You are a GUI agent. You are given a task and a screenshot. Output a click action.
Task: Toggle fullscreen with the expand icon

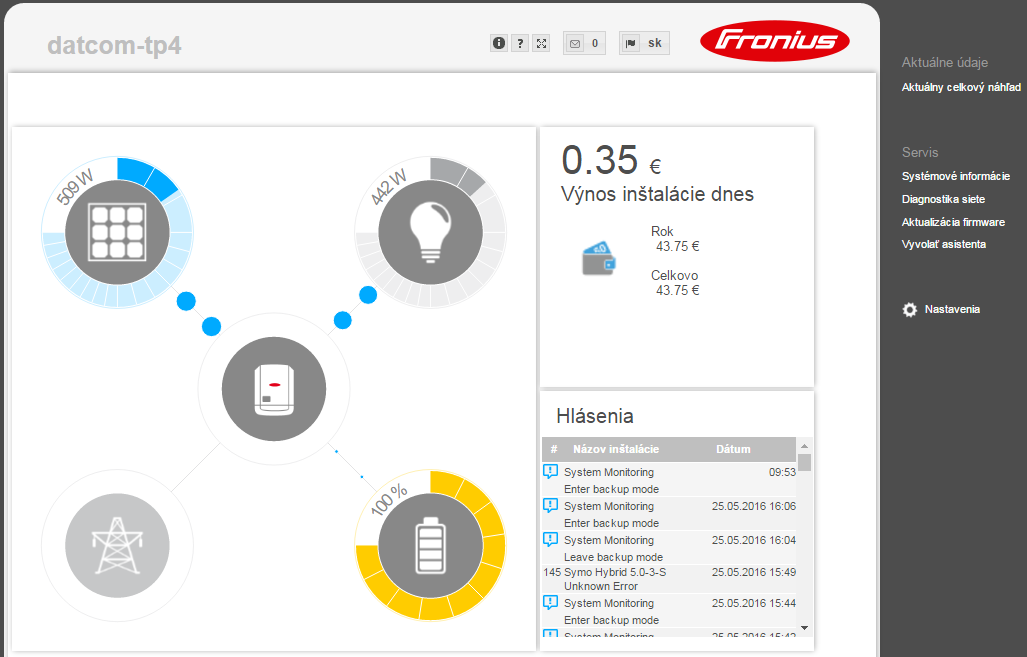click(542, 43)
